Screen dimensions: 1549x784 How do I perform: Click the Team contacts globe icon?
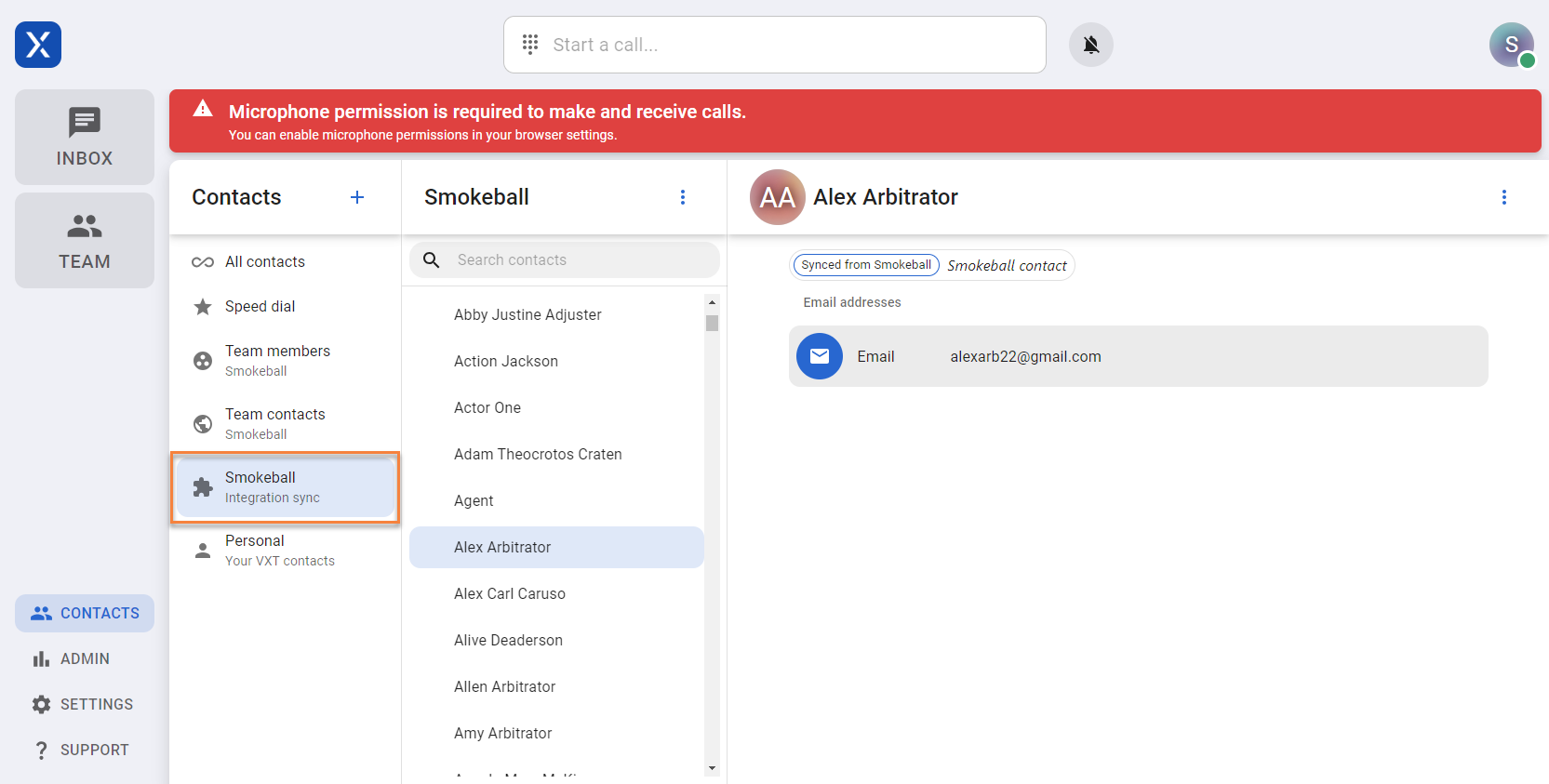(x=203, y=424)
